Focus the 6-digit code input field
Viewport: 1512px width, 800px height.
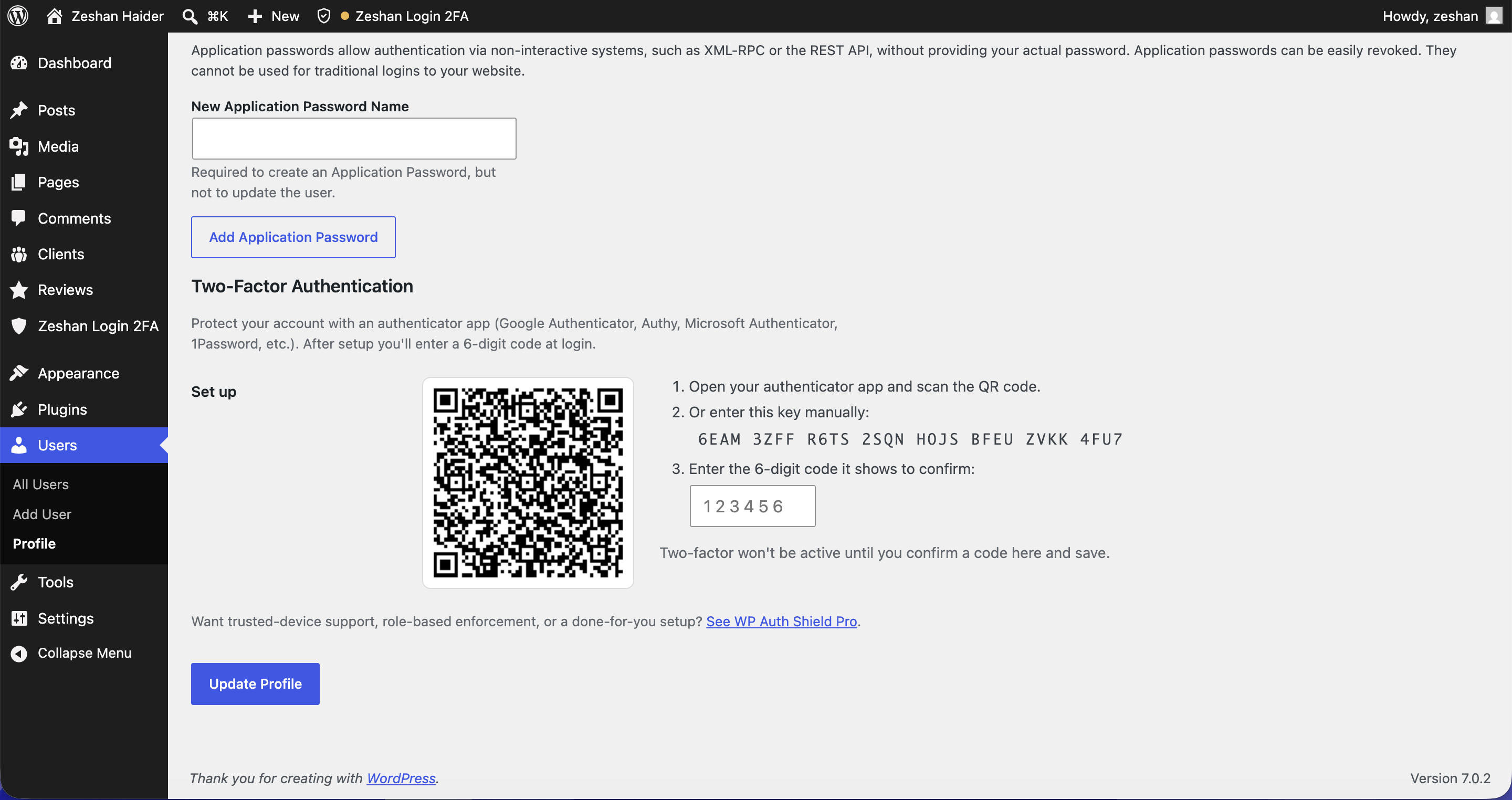click(x=752, y=506)
